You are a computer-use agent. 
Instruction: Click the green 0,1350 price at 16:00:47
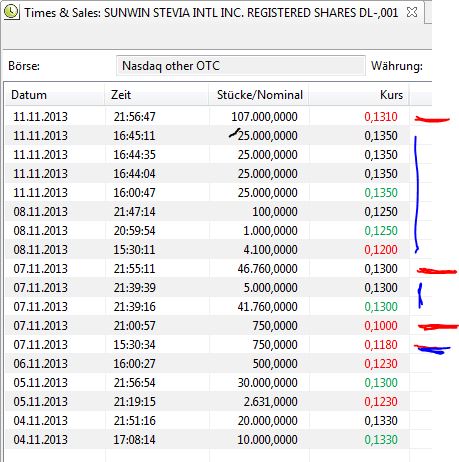pyautogui.click(x=381, y=193)
